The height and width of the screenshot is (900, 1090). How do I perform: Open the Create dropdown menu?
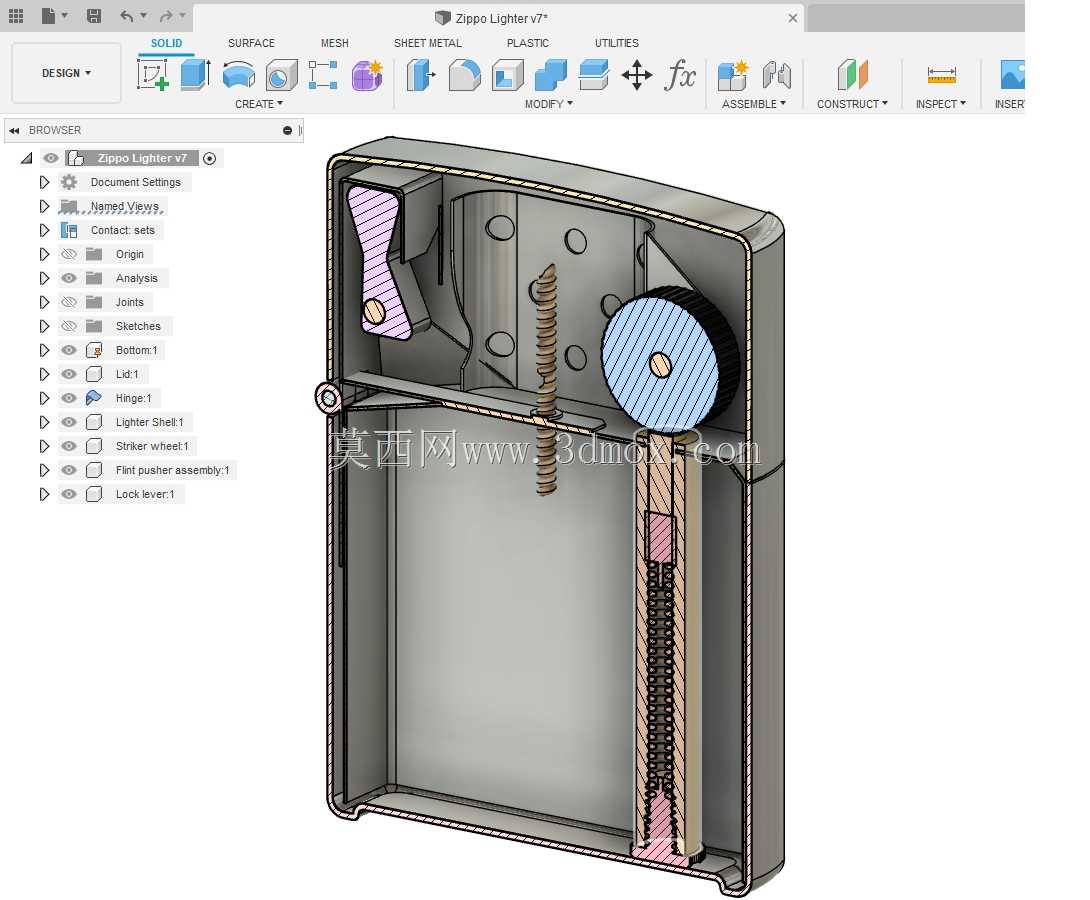[259, 104]
